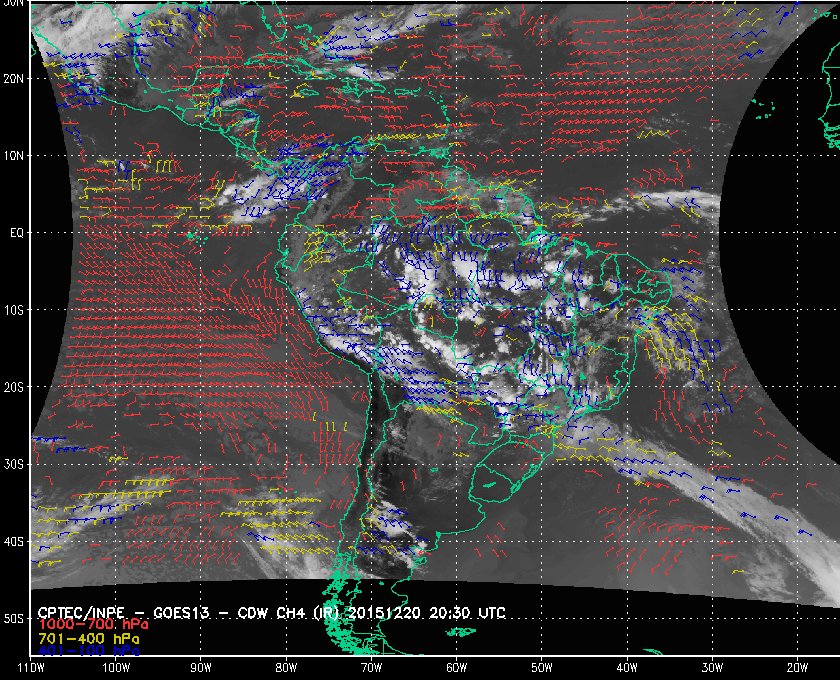Screen dimensions: 840x680
Task: Click the 20W longitude label
Action: (797, 668)
